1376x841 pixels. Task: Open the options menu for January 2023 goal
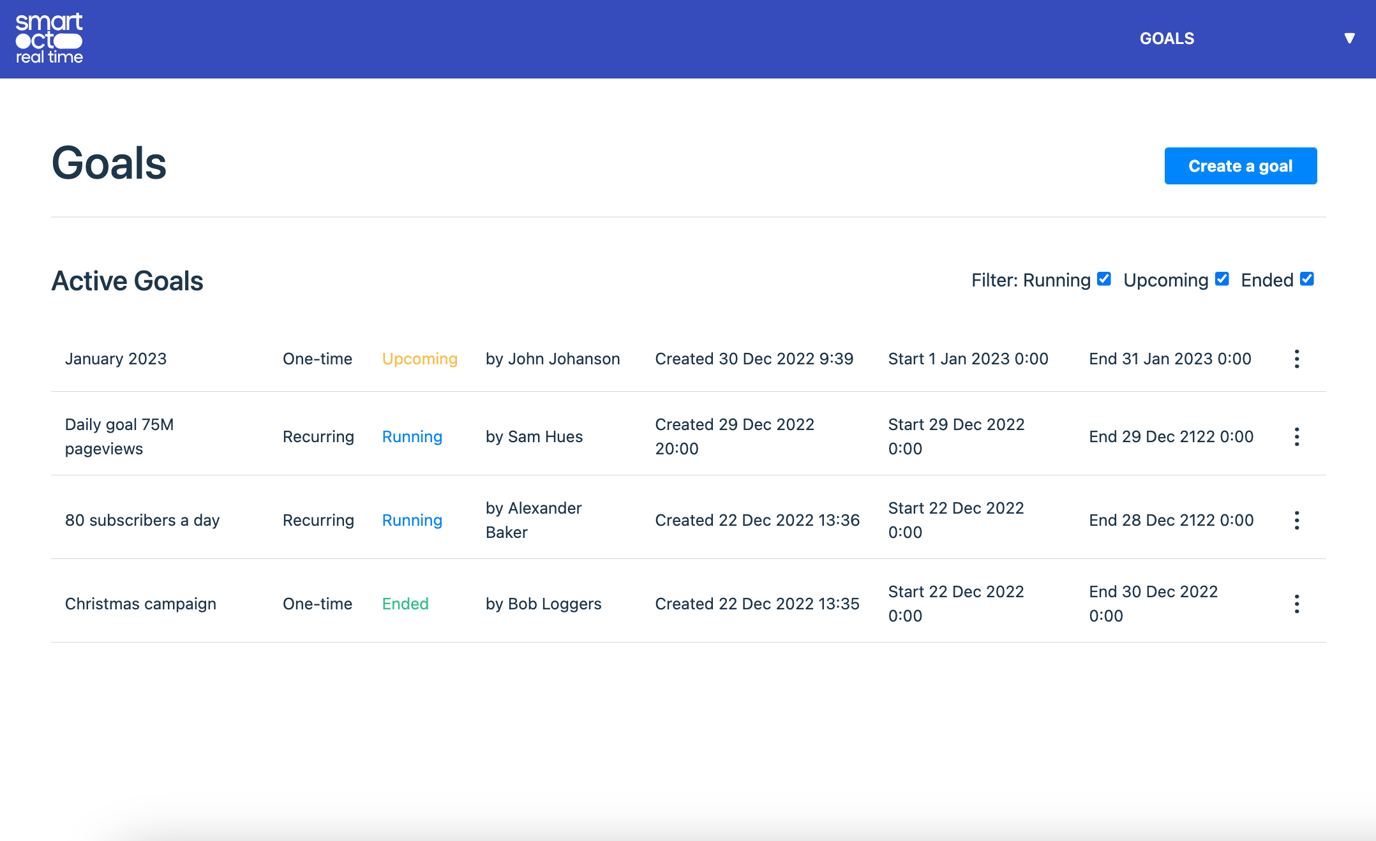[x=1296, y=358]
